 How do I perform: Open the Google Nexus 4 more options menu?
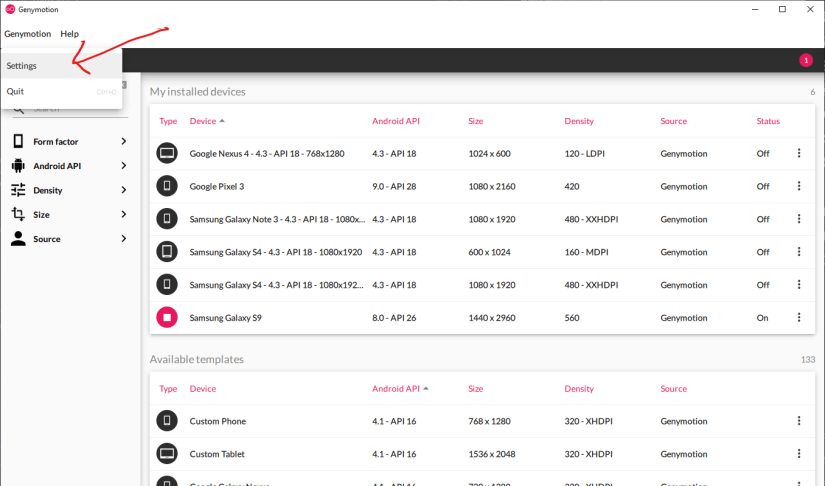pyautogui.click(x=799, y=153)
